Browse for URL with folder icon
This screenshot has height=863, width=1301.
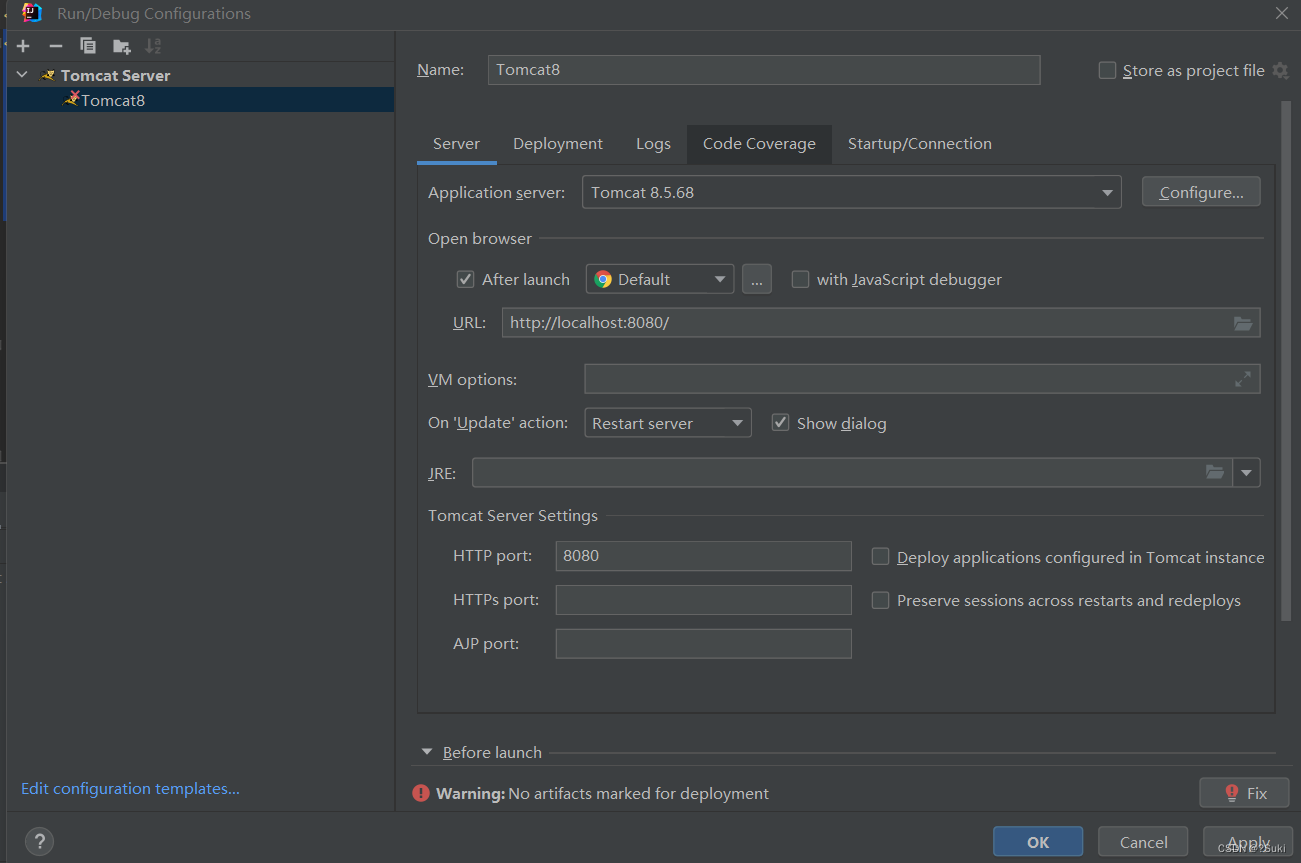click(x=1243, y=323)
